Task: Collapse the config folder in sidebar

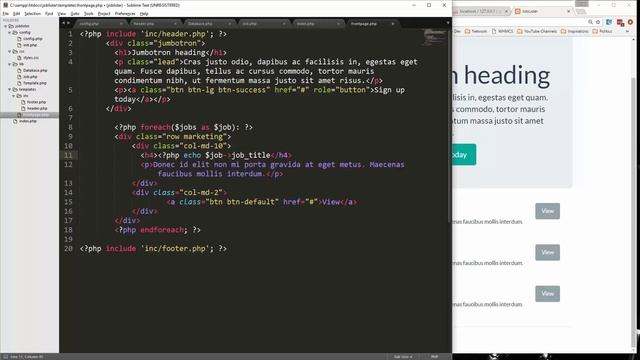Action: click(x=9, y=32)
